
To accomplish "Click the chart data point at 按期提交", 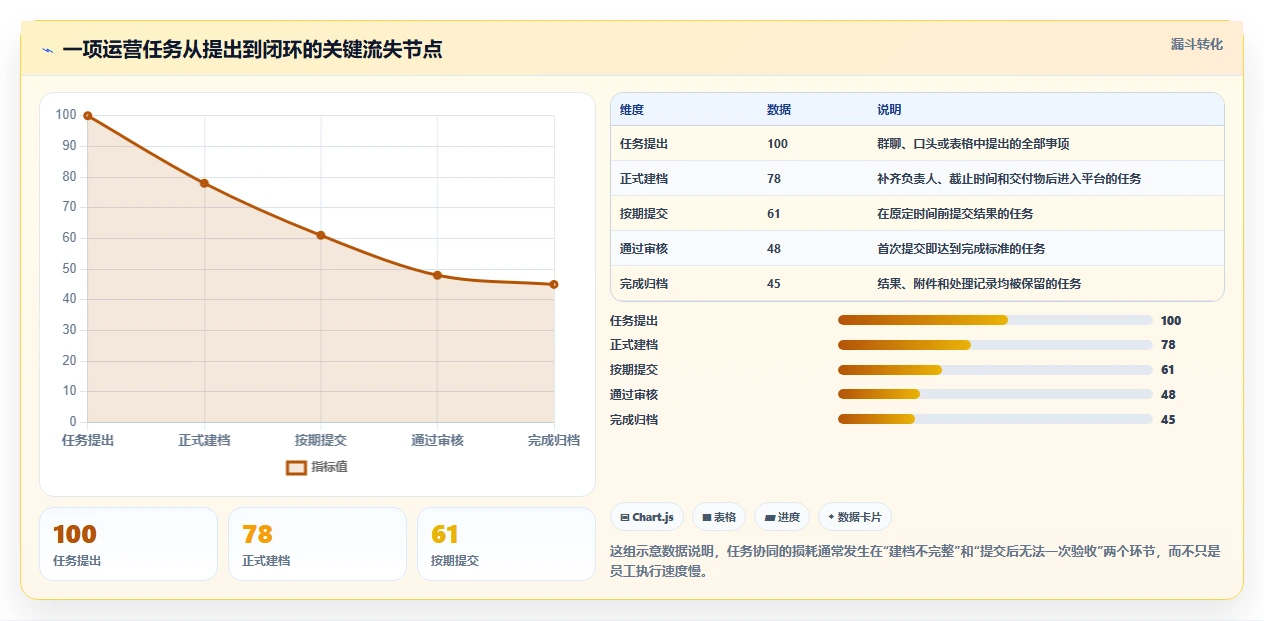I will click(x=321, y=235).
